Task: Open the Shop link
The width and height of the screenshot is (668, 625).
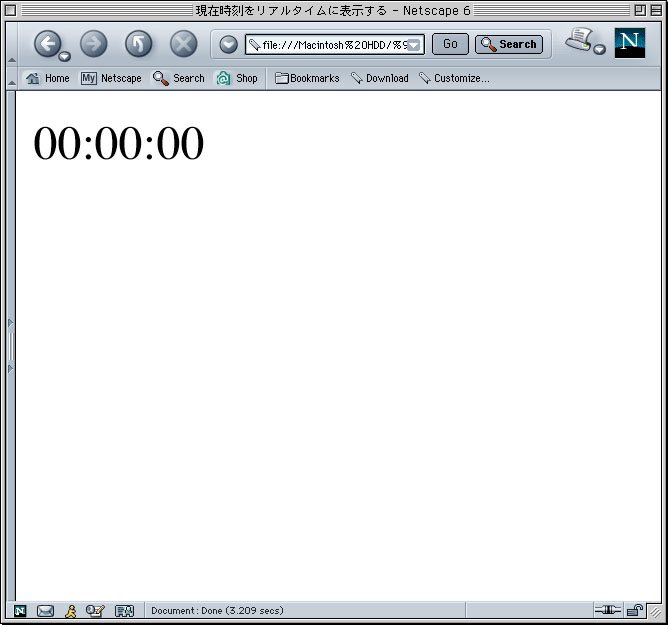Action: click(x=237, y=78)
